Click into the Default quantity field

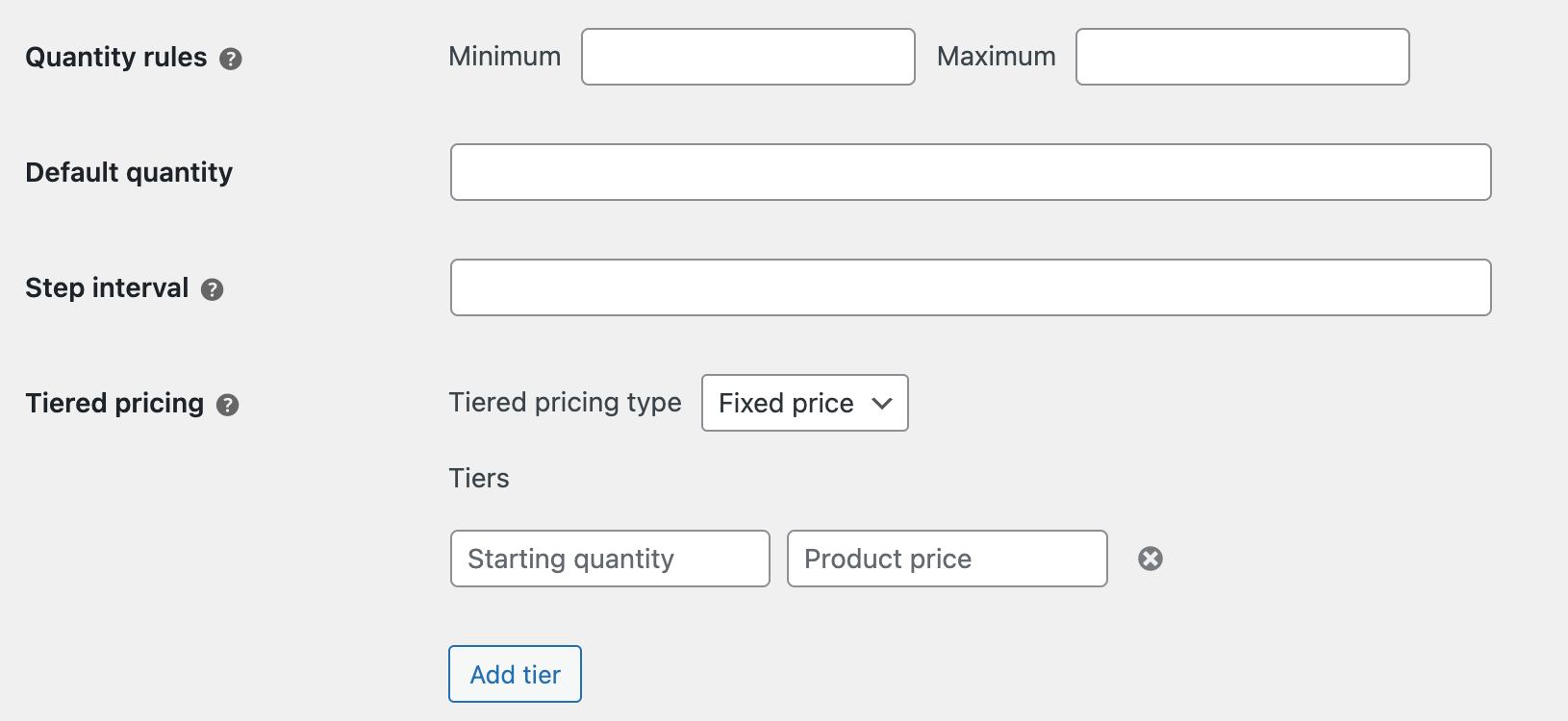tap(971, 172)
